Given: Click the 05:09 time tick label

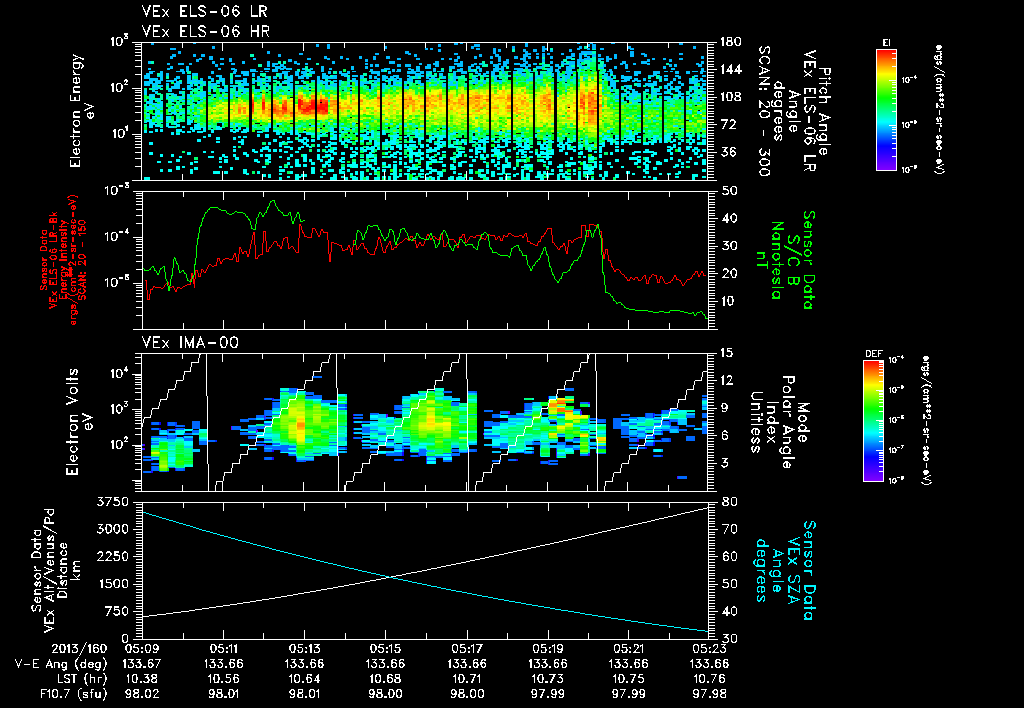Looking at the screenshot, I should [142, 650].
